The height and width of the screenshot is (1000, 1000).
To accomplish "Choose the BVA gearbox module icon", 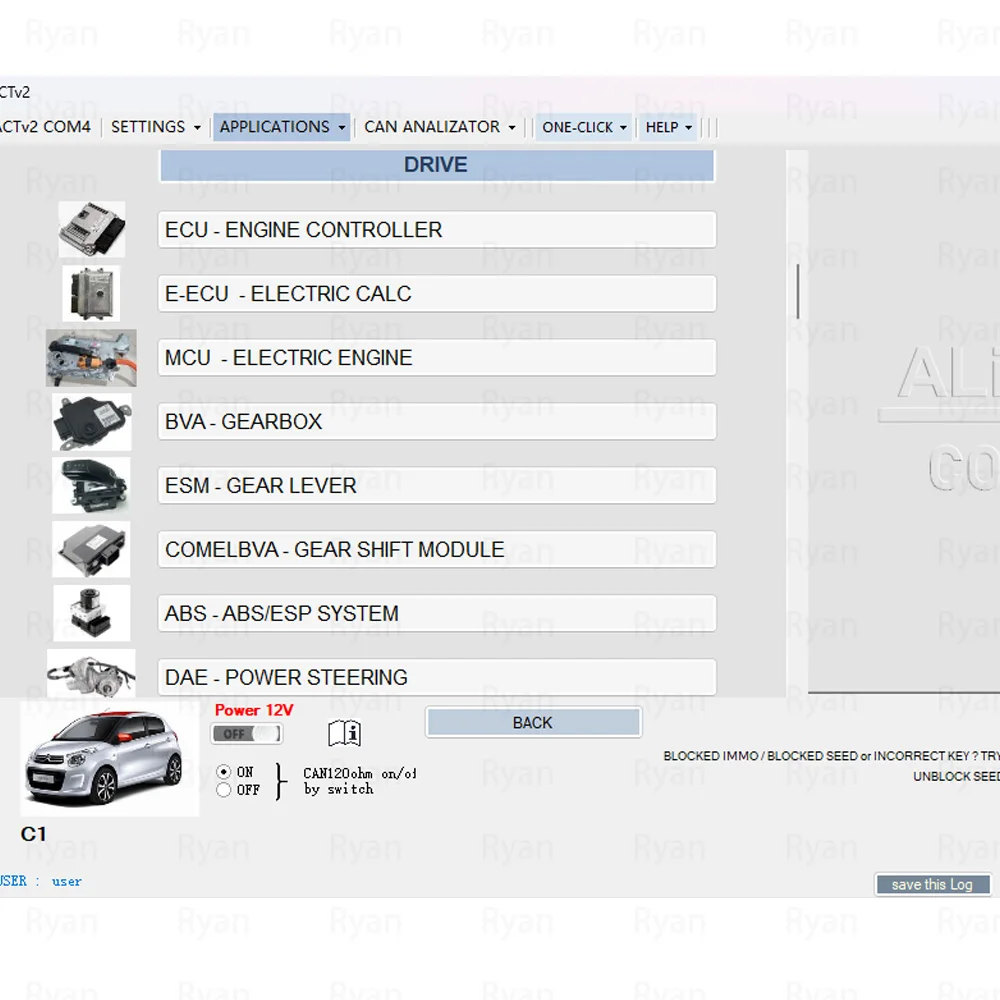I will [x=91, y=422].
